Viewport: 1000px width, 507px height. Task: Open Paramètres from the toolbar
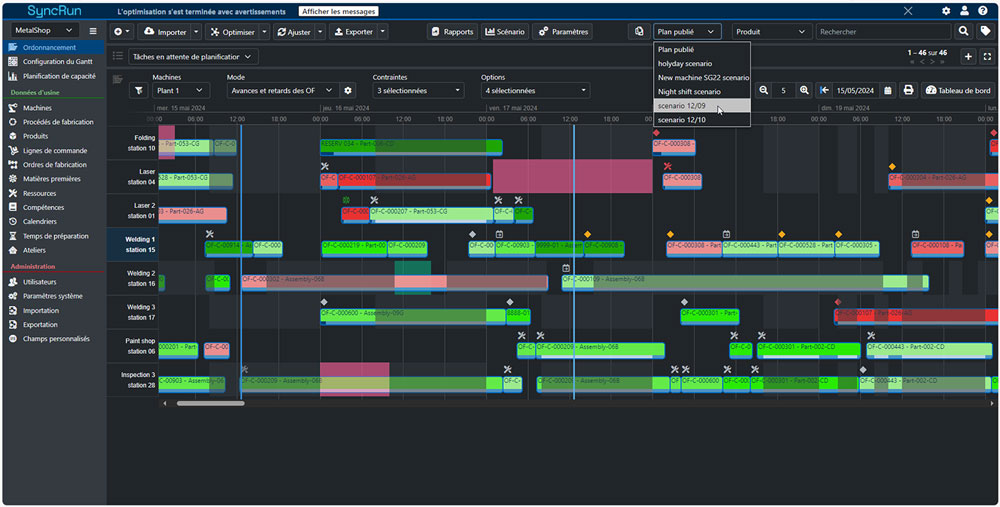562,32
